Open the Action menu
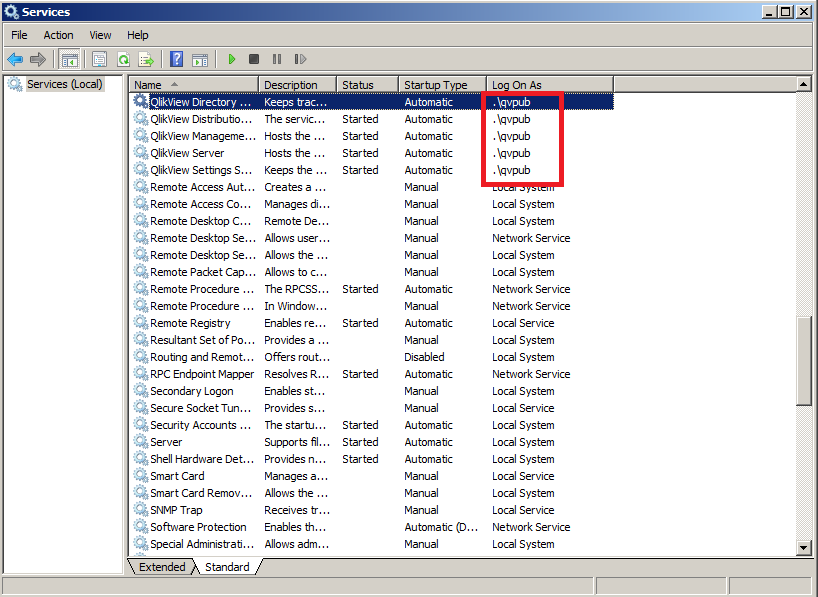Viewport: 818px width, 597px height. (x=58, y=35)
